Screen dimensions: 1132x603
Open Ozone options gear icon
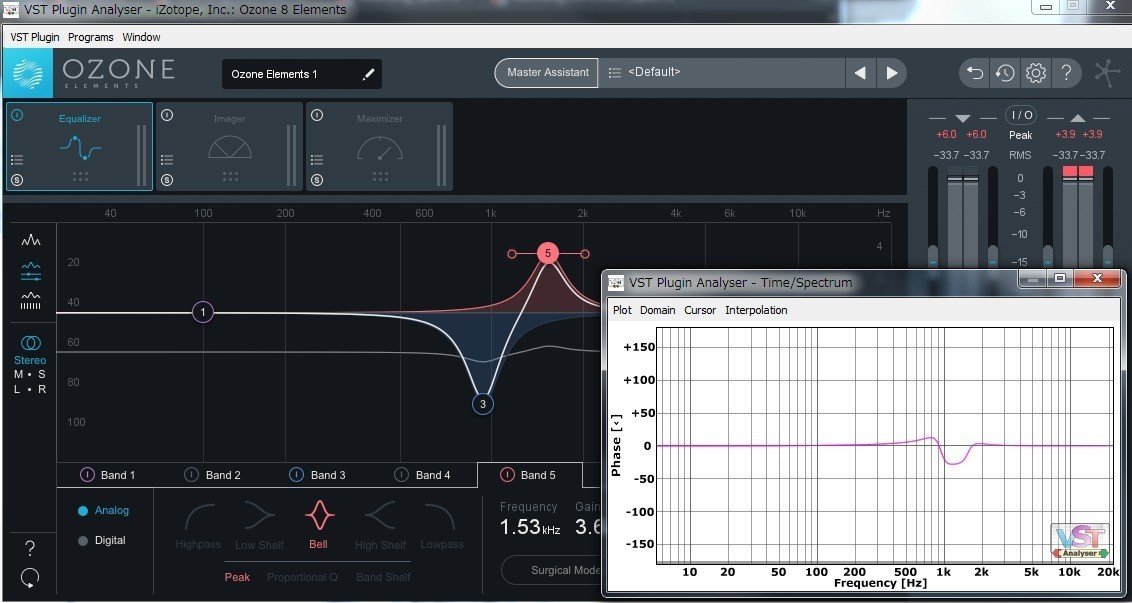(x=1036, y=73)
